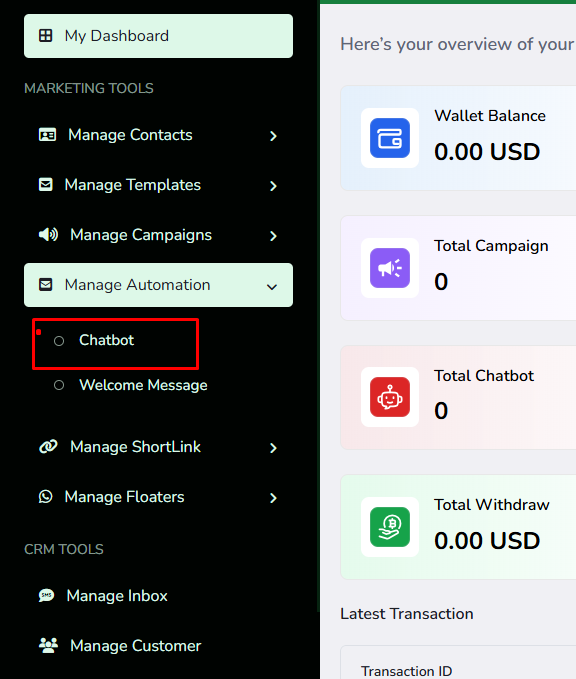Click the green Total Withdraw icon

[390, 527]
